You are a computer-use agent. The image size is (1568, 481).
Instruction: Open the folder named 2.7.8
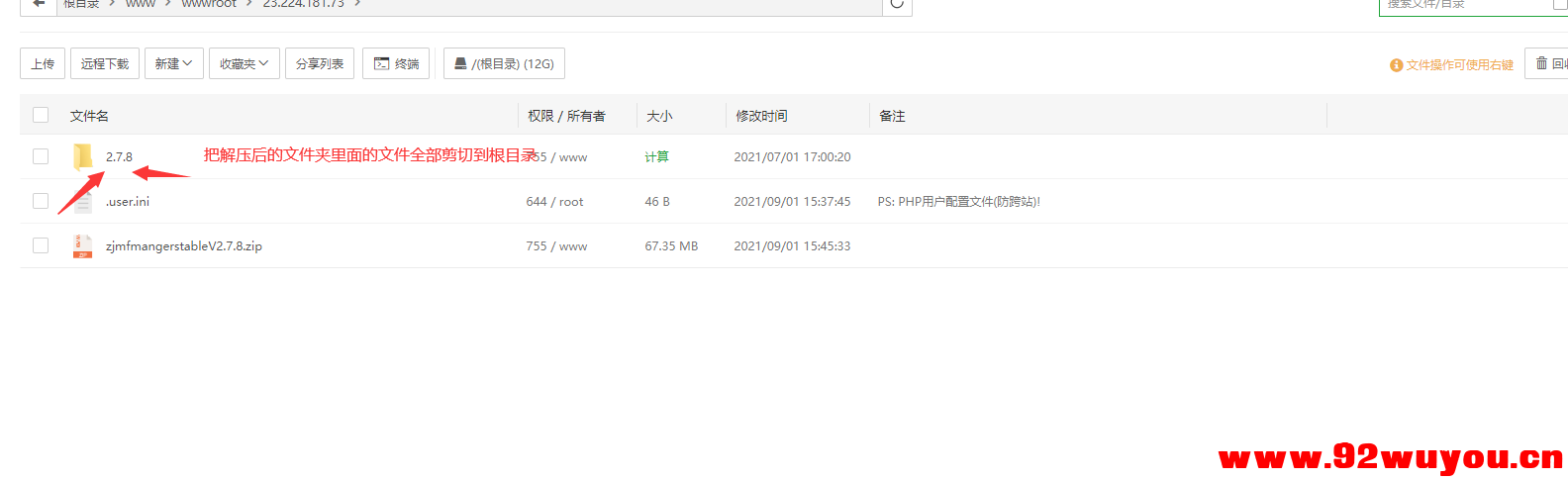pos(119,156)
